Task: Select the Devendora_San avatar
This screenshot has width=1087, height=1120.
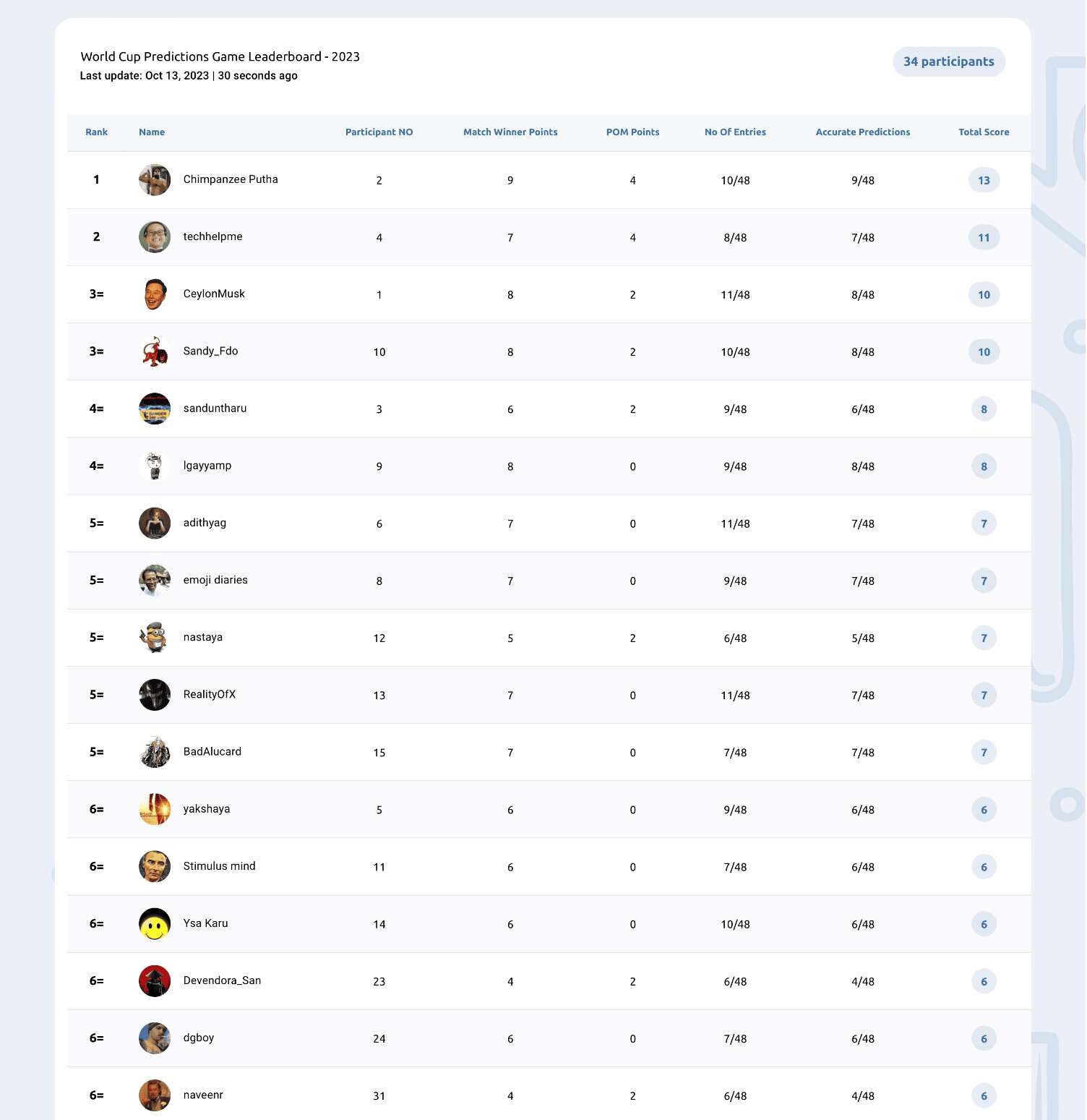Action: tap(155, 981)
